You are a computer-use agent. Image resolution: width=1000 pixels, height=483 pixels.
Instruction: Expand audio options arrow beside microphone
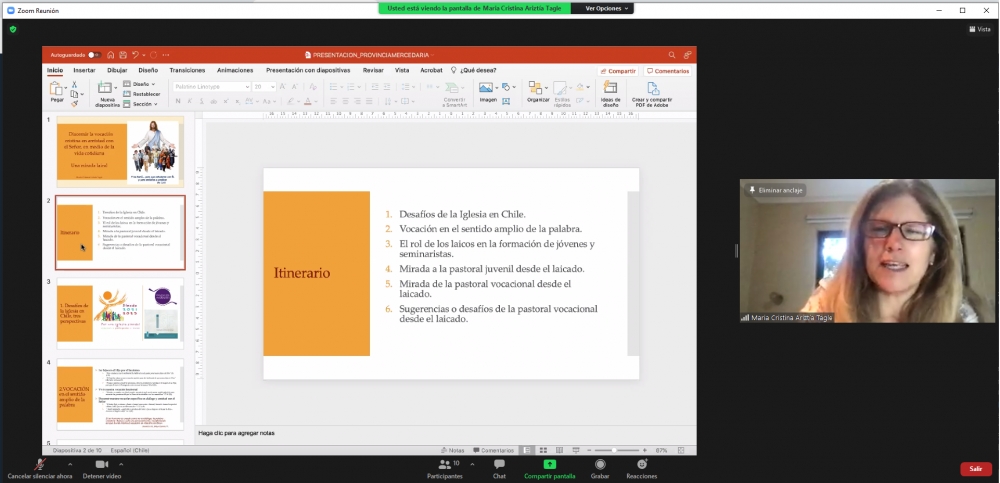click(70, 463)
